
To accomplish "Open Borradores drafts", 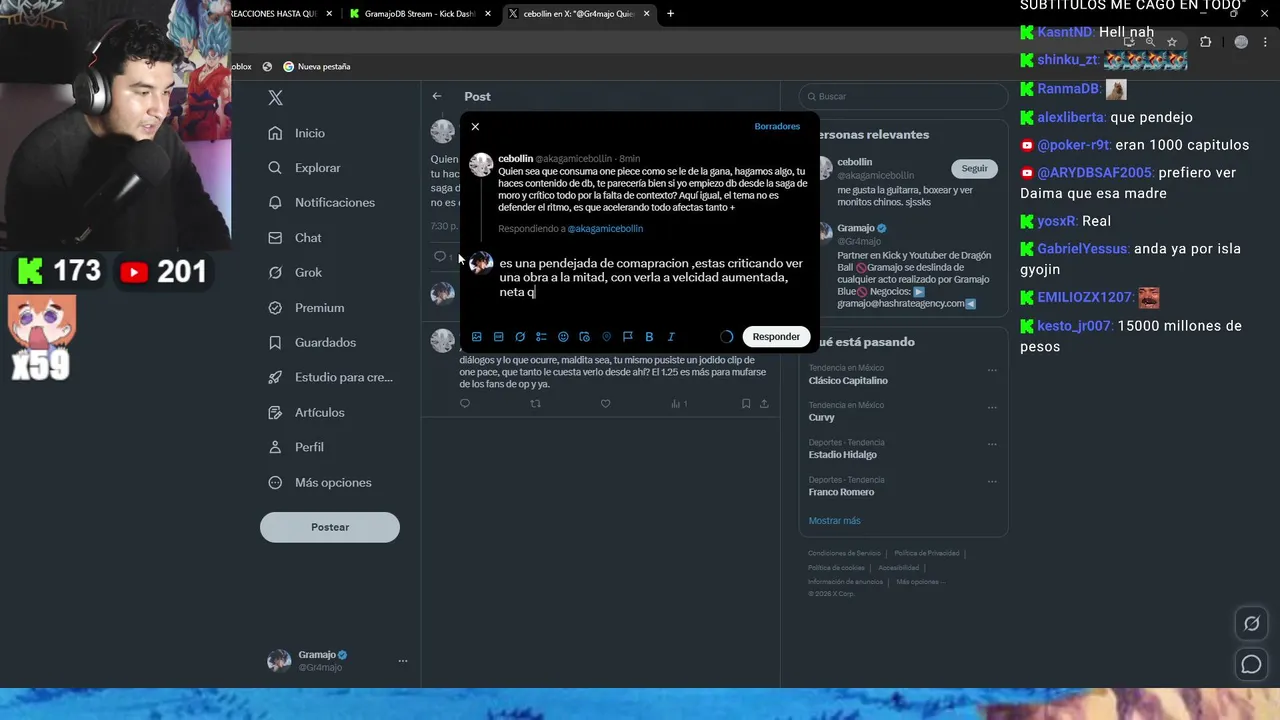I will point(777,127).
